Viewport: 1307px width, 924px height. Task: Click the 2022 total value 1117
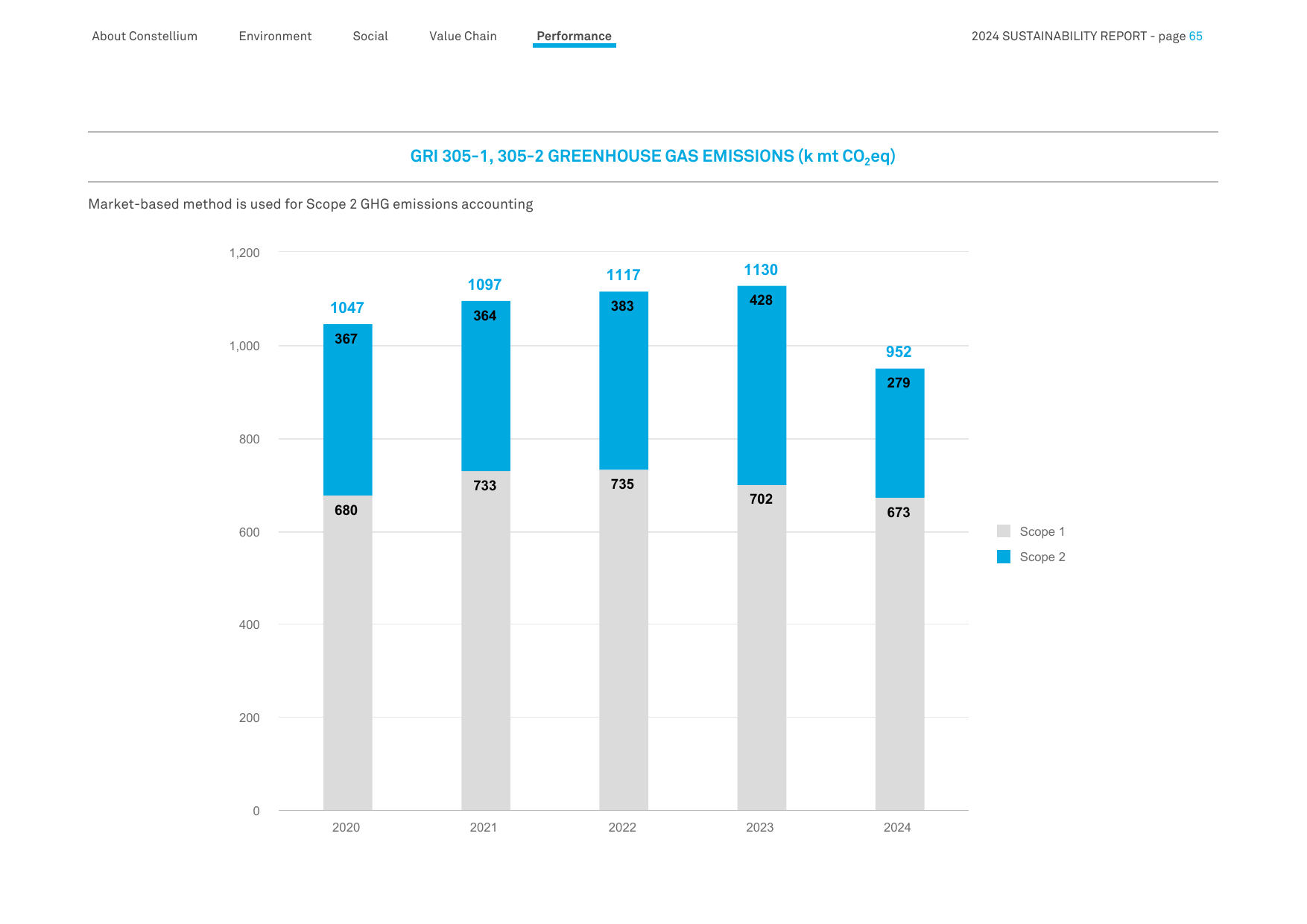click(623, 275)
